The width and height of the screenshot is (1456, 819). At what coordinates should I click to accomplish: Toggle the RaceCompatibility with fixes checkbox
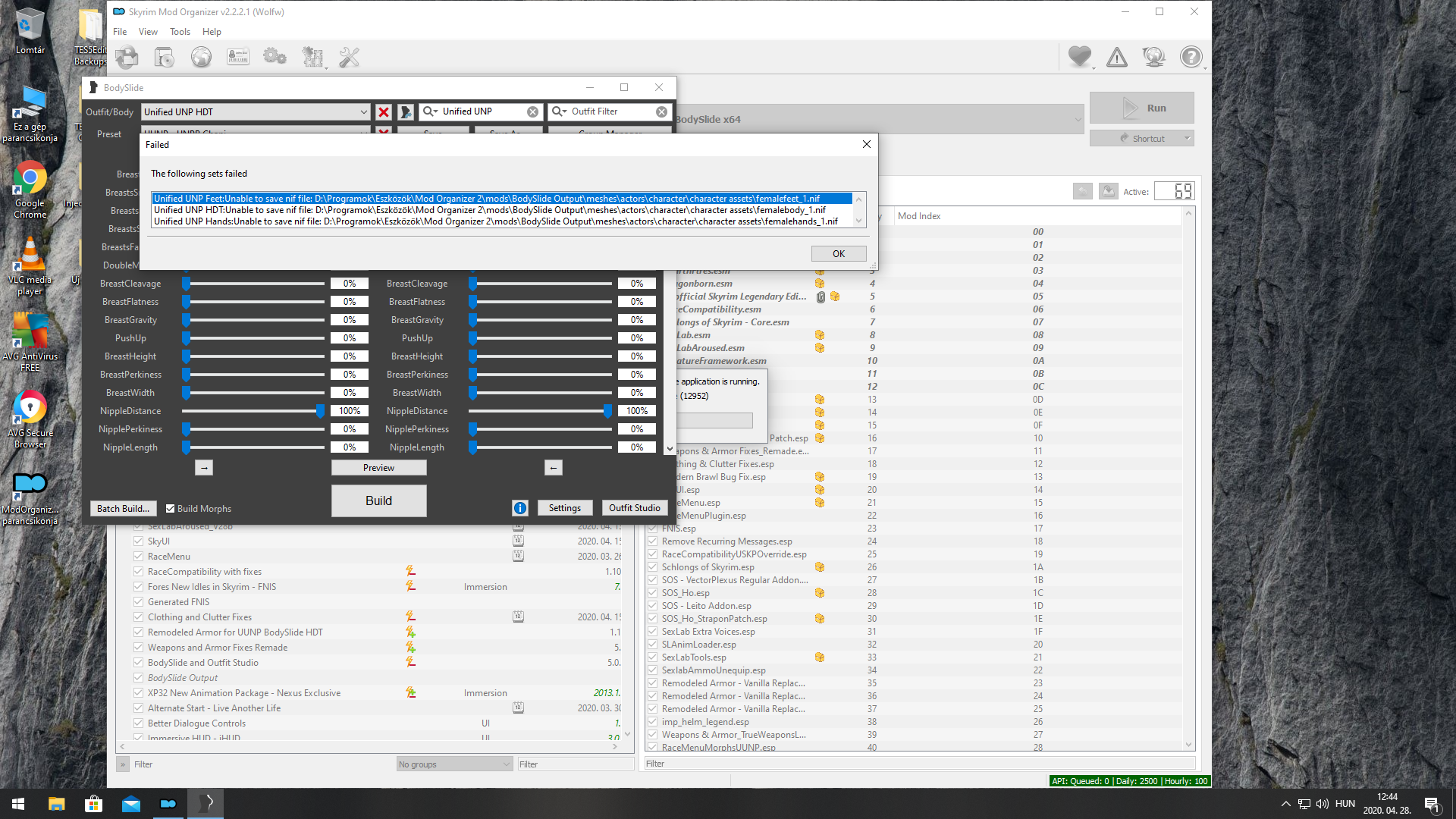[138, 572]
